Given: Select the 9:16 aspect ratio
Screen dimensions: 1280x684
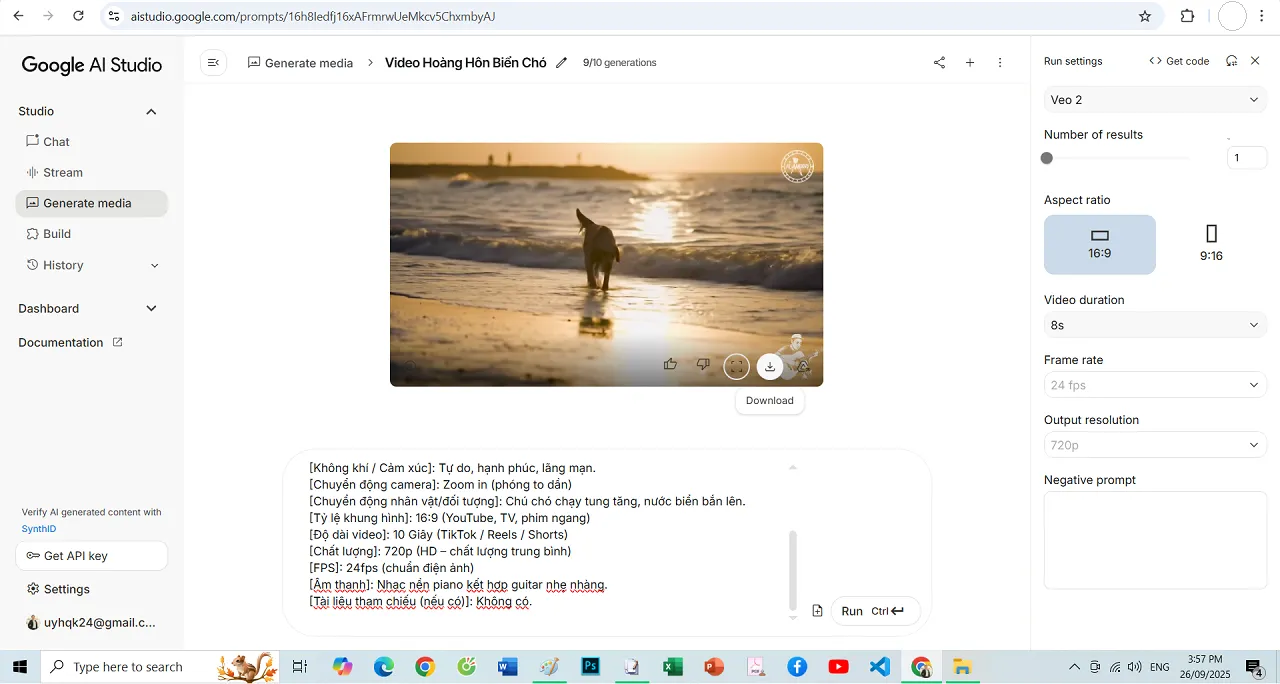Looking at the screenshot, I should pyautogui.click(x=1211, y=244).
